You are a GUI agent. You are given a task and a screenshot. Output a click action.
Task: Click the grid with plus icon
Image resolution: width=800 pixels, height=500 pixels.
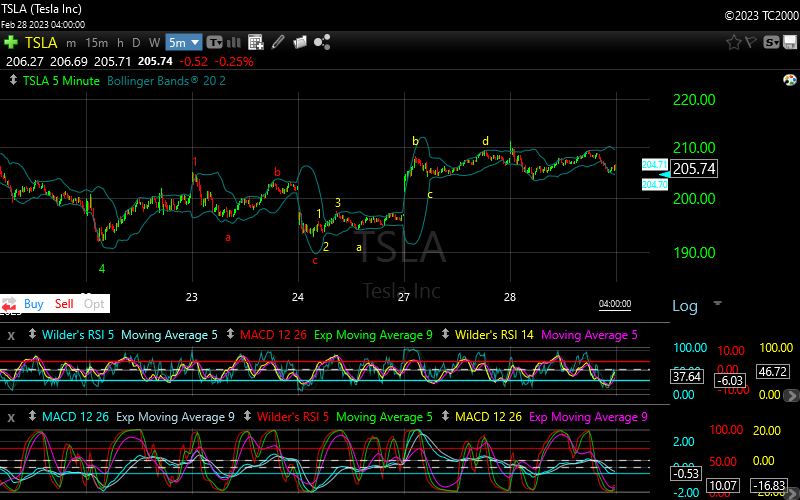tap(256, 42)
